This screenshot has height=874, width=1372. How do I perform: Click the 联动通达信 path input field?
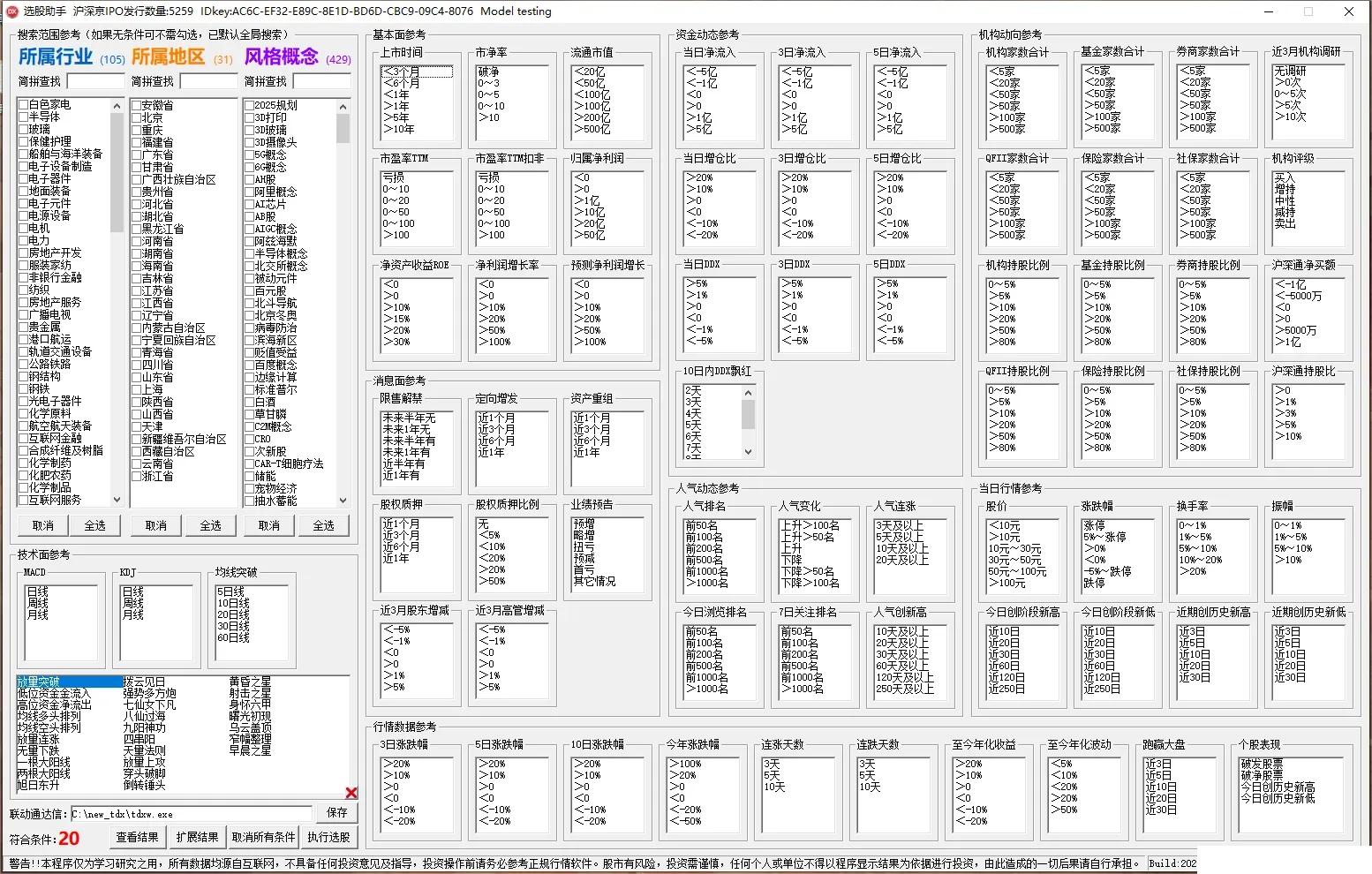[x=192, y=814]
